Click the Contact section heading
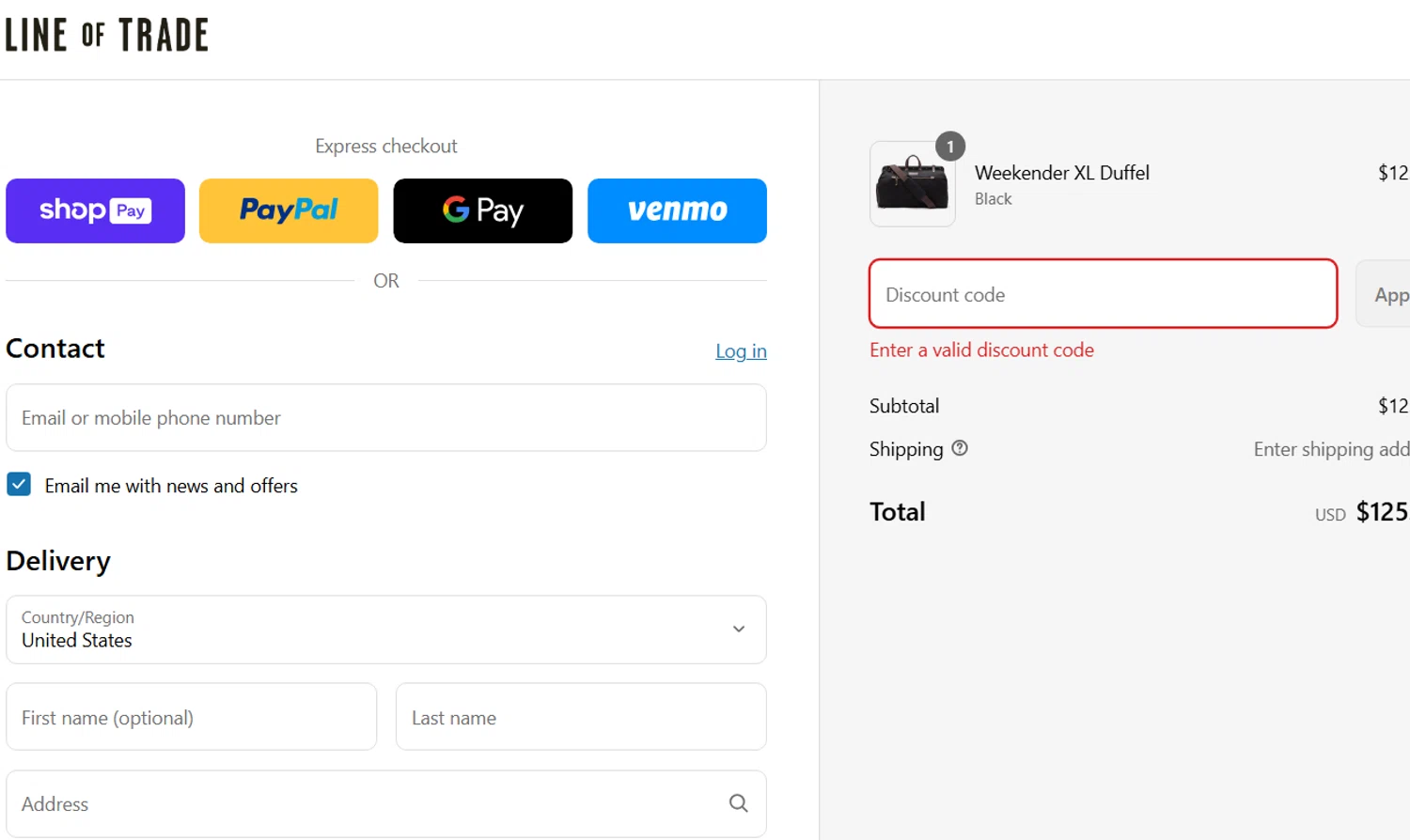The image size is (1410, 840). pyautogui.click(x=55, y=349)
